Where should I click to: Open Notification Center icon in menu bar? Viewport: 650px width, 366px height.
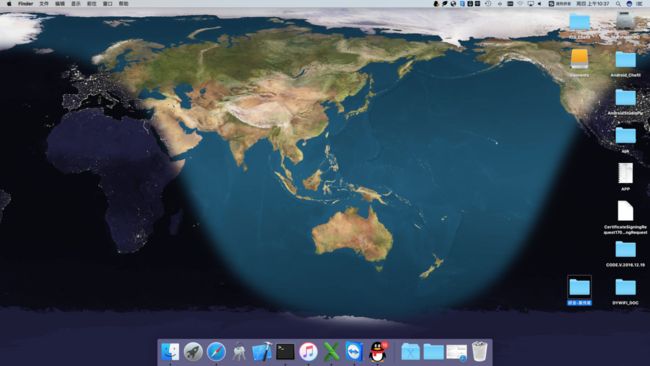640,4
